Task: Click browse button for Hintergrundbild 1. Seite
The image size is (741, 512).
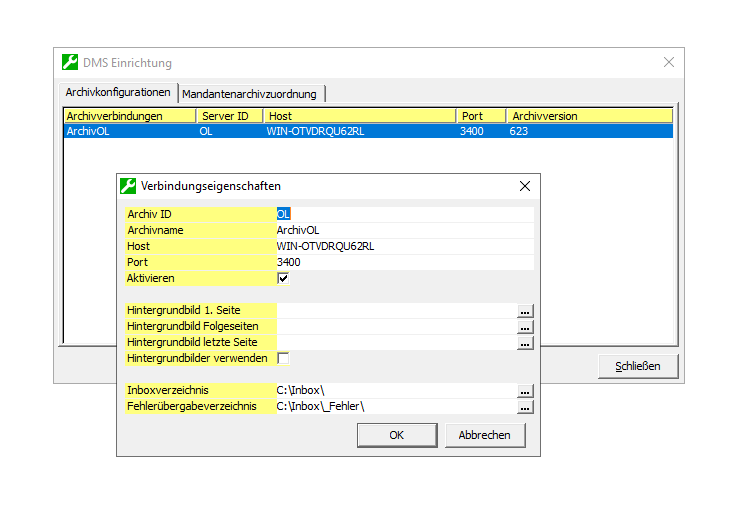Action: (x=525, y=311)
